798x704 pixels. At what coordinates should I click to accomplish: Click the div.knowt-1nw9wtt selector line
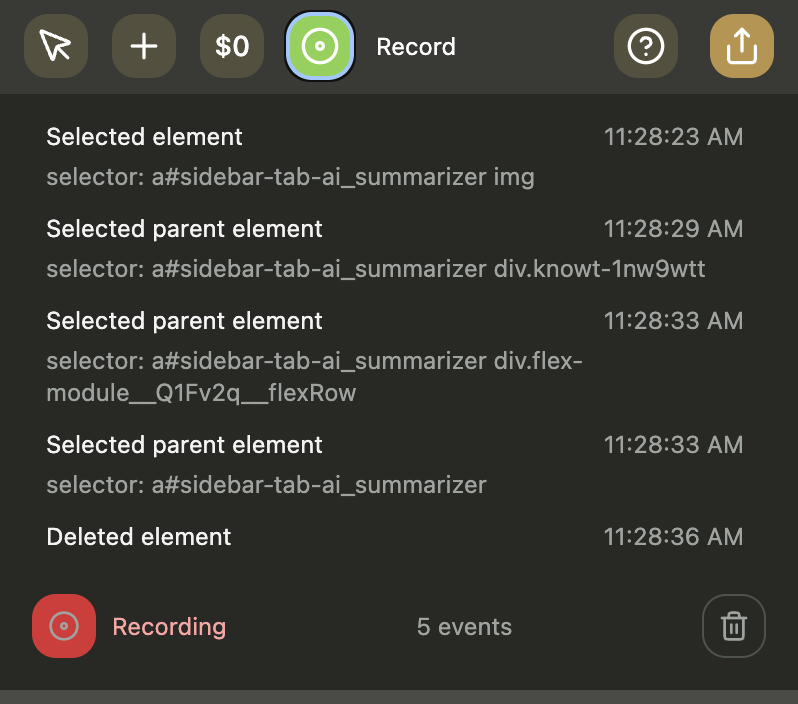(376, 270)
